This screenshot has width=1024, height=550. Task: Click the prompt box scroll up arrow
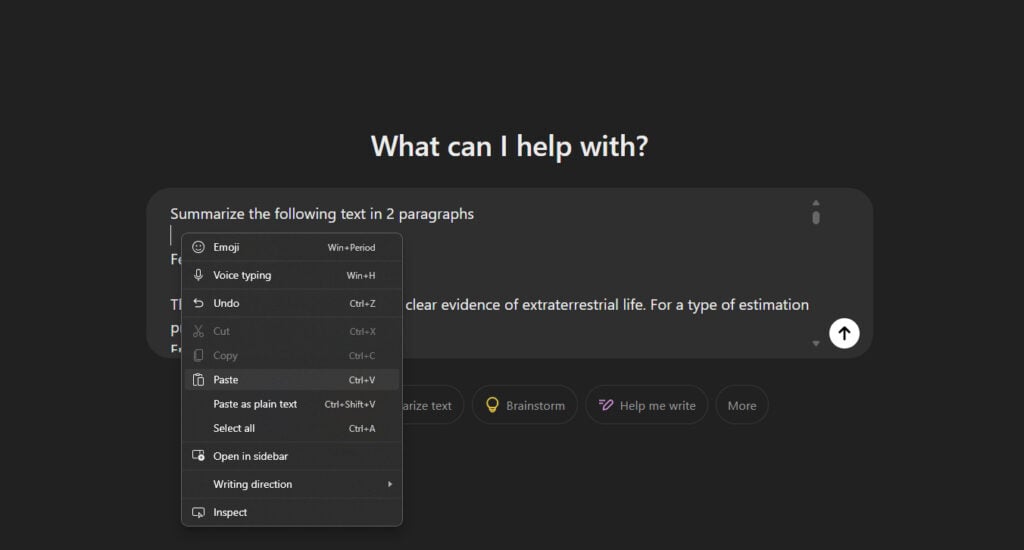click(816, 202)
